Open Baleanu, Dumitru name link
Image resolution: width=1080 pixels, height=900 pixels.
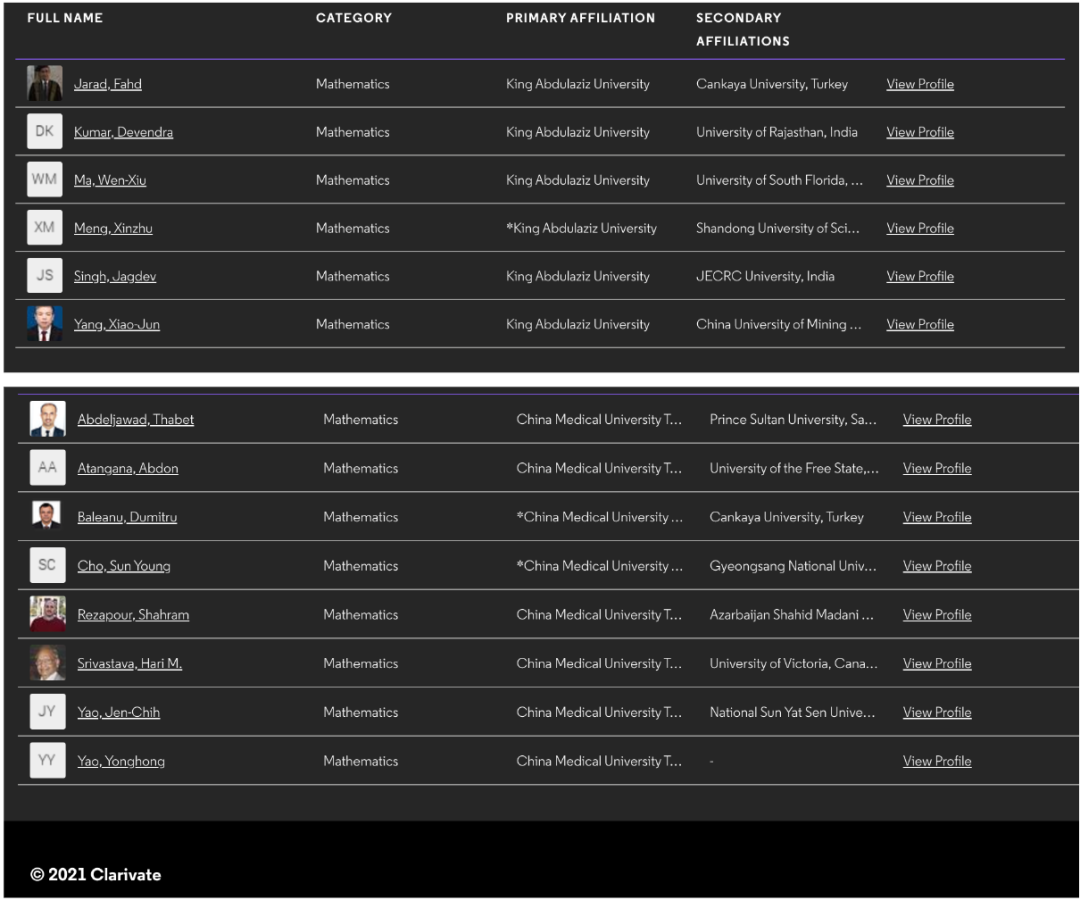[x=127, y=517]
